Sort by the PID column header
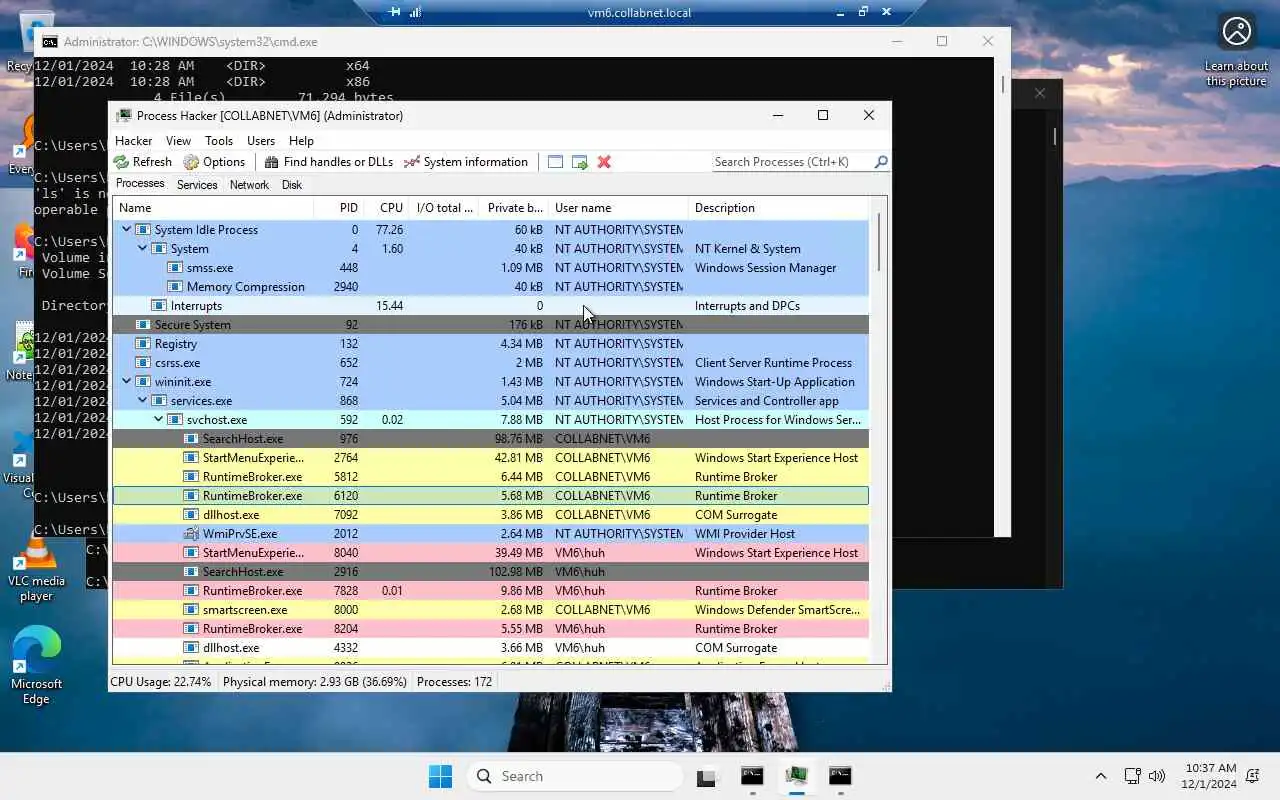Screen dimensions: 1280x800 tap(339, 208)
